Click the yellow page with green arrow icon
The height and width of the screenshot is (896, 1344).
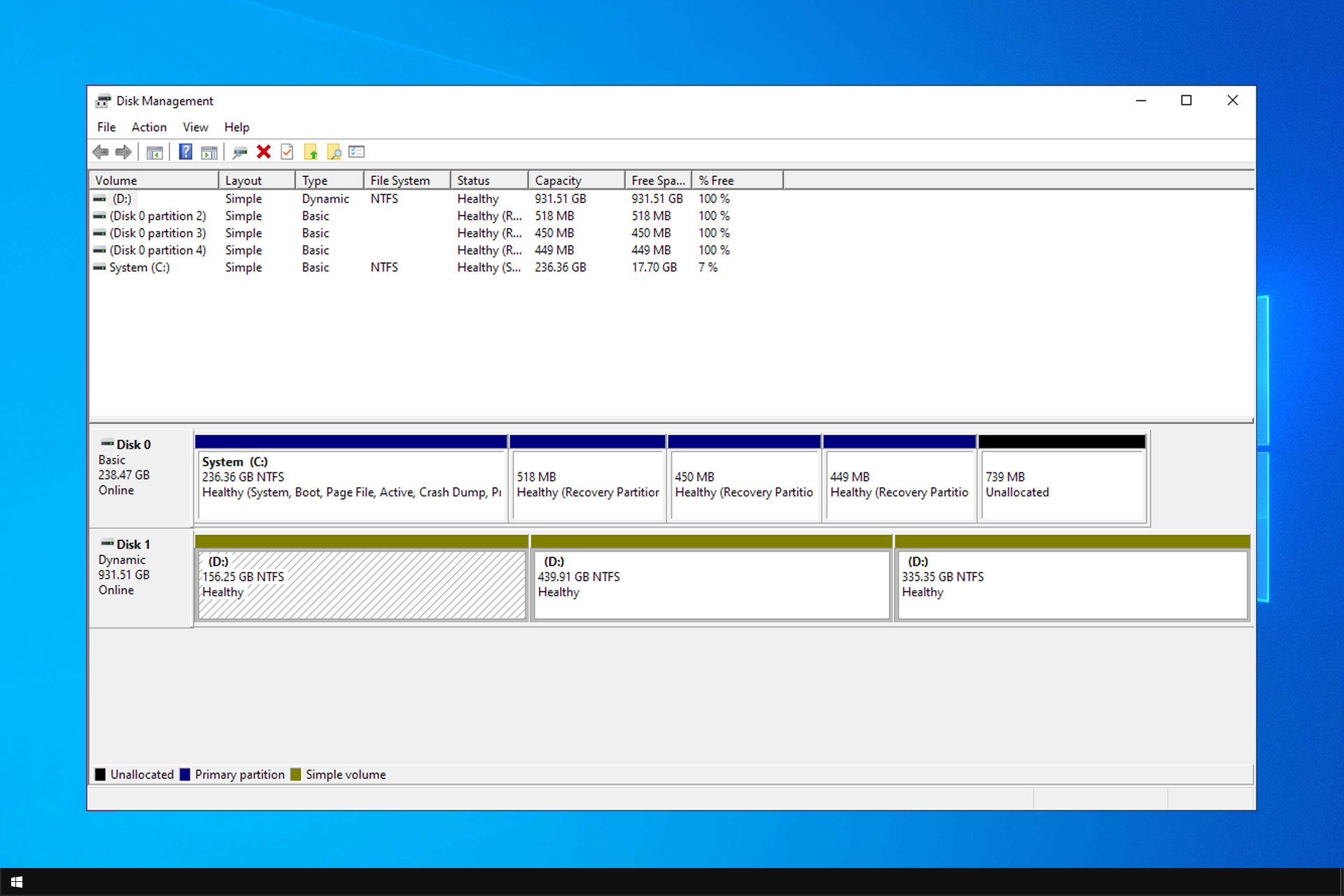tap(311, 152)
